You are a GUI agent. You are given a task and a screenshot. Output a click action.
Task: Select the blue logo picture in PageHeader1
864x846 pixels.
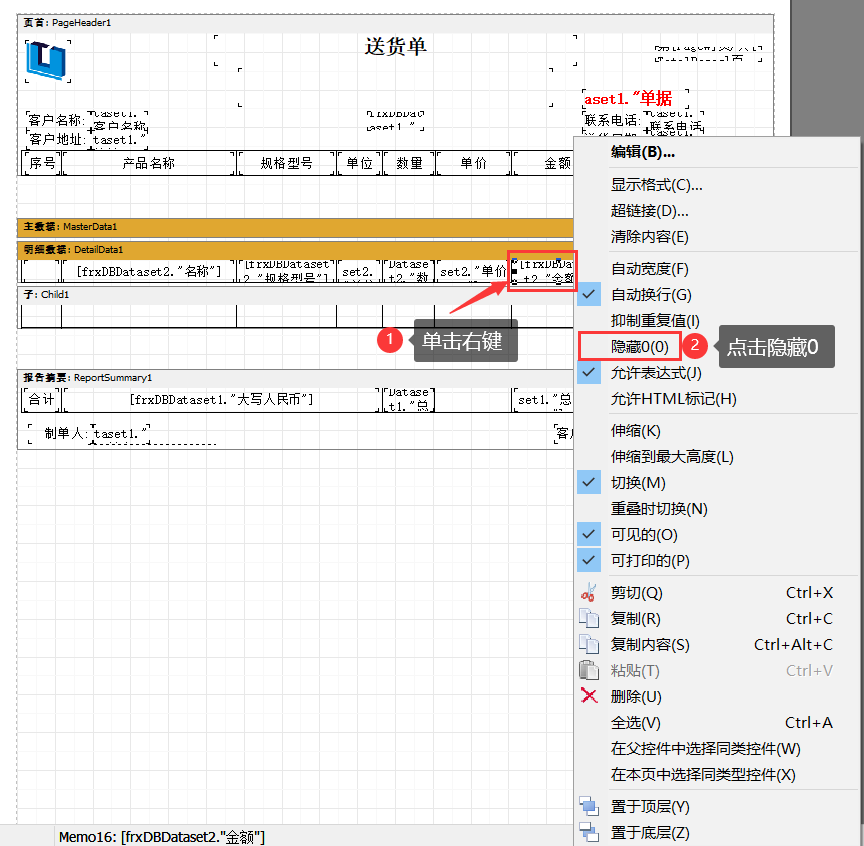pos(47,61)
